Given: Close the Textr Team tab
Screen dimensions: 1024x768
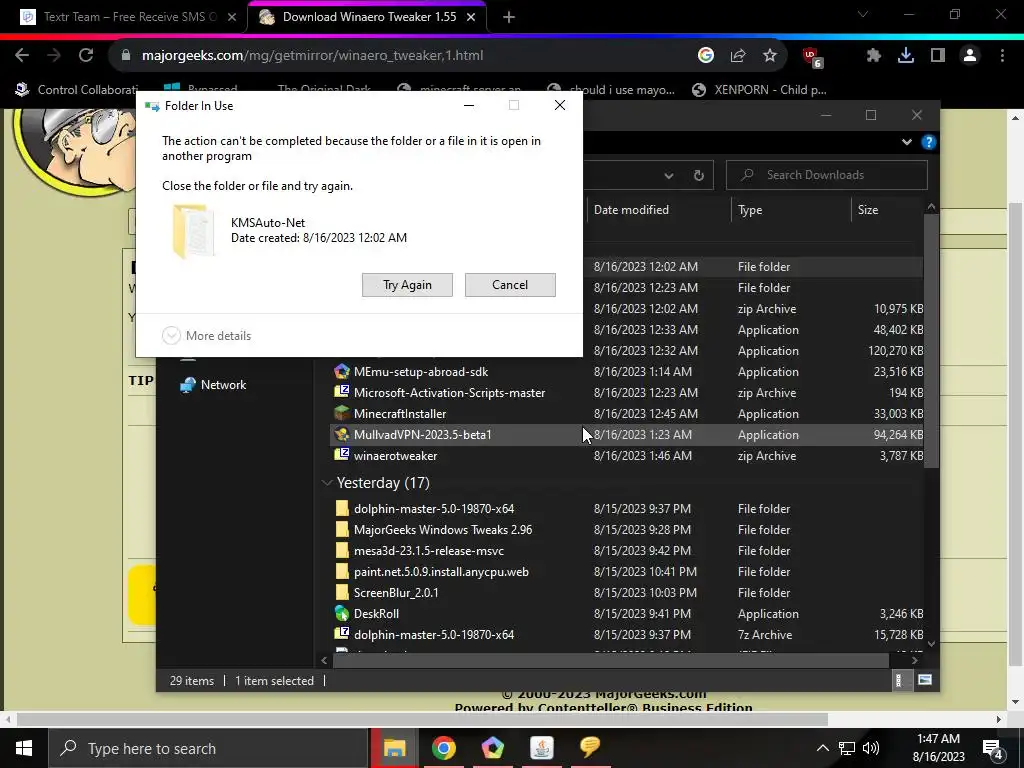Looking at the screenshot, I should (x=232, y=18).
